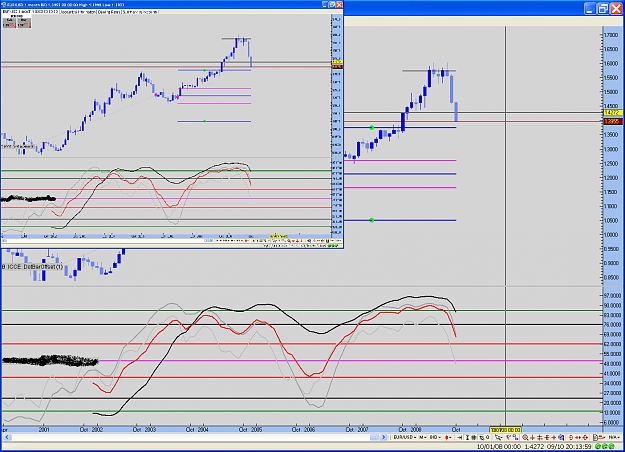The height and width of the screenshot is (452, 625).
Task: Click the 09/10 20:13:59 clock in status bar
Action: [569, 446]
